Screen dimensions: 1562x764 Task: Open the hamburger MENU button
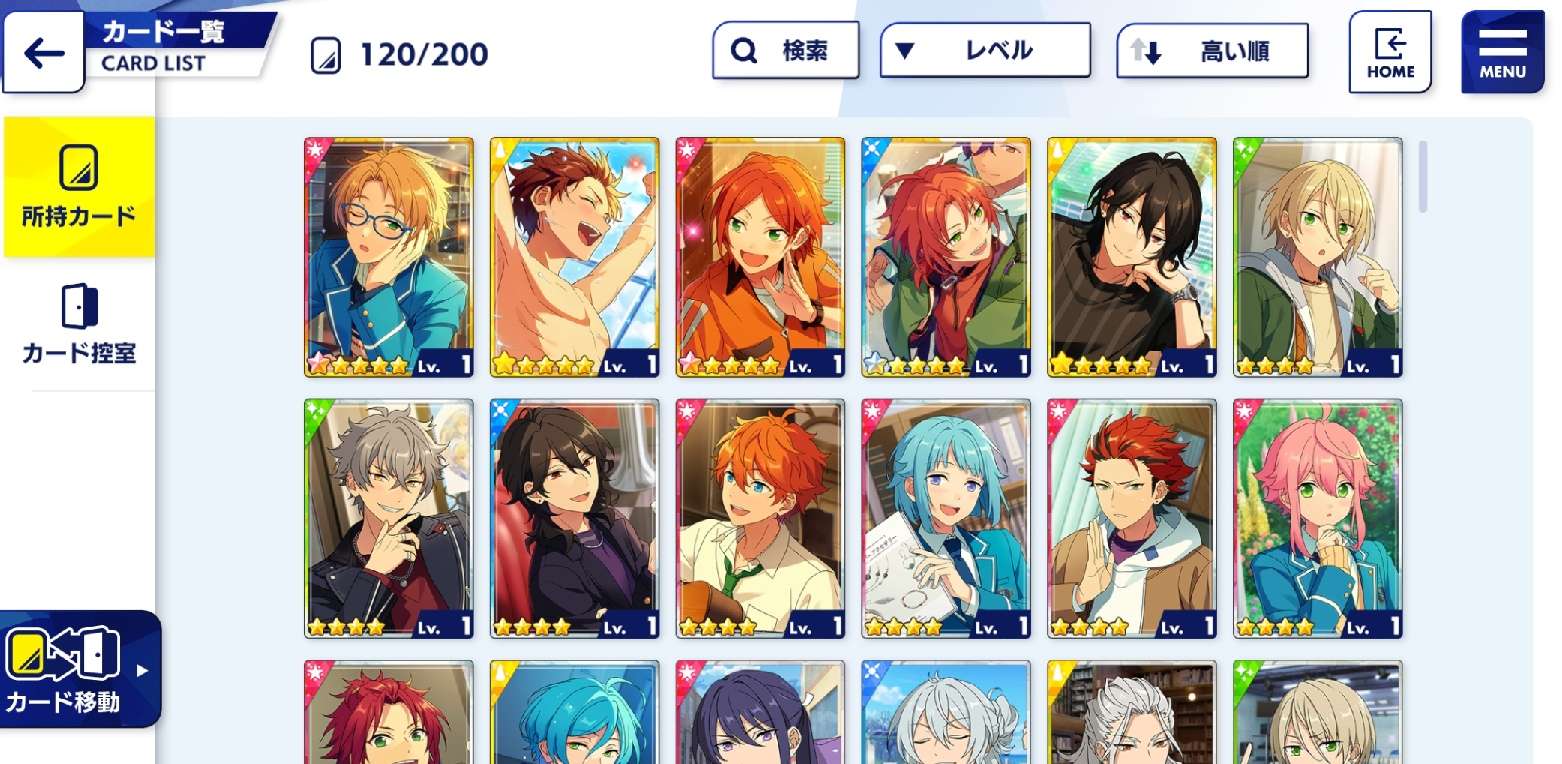(1502, 53)
